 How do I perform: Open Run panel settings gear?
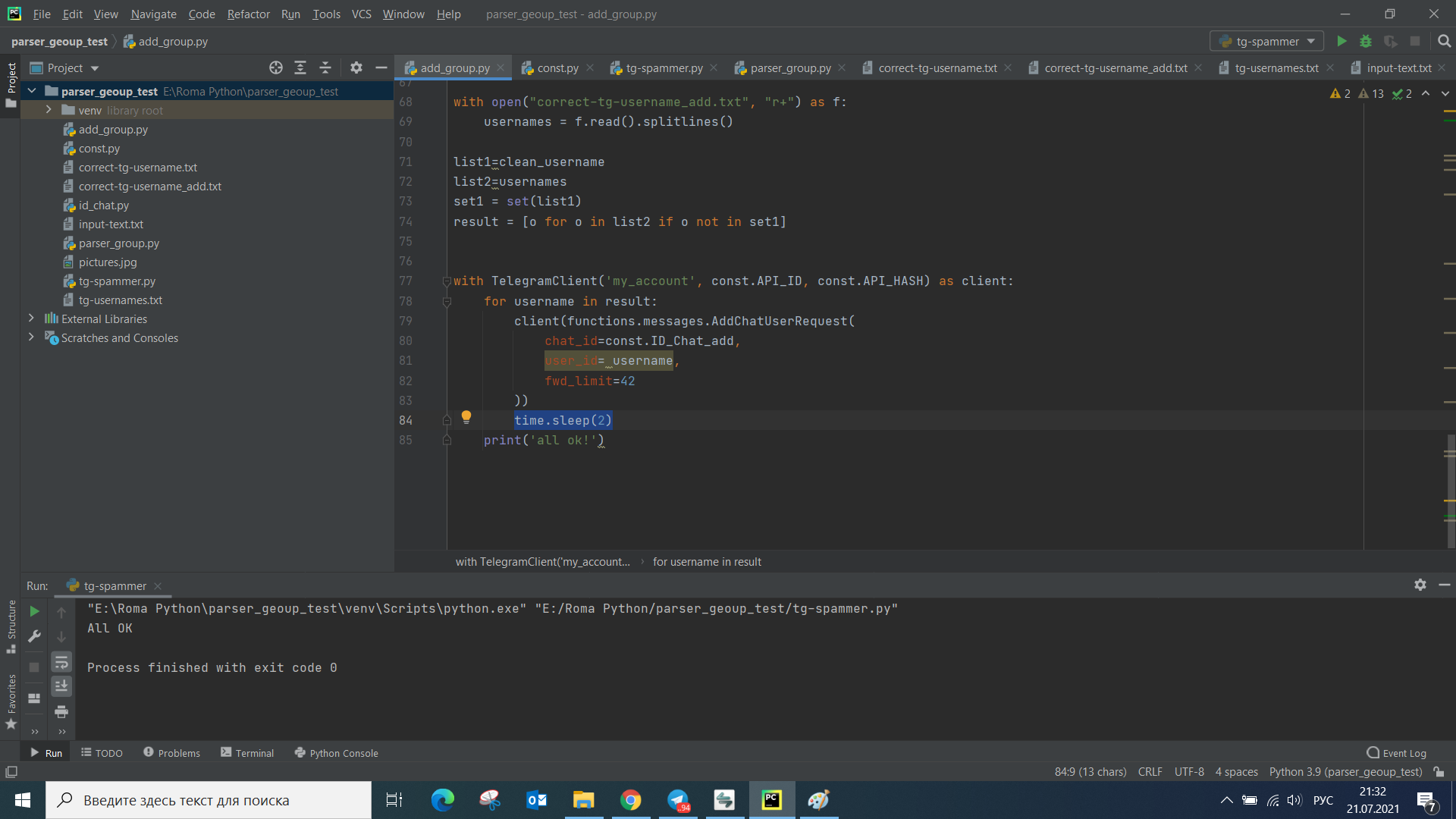click(x=1420, y=585)
